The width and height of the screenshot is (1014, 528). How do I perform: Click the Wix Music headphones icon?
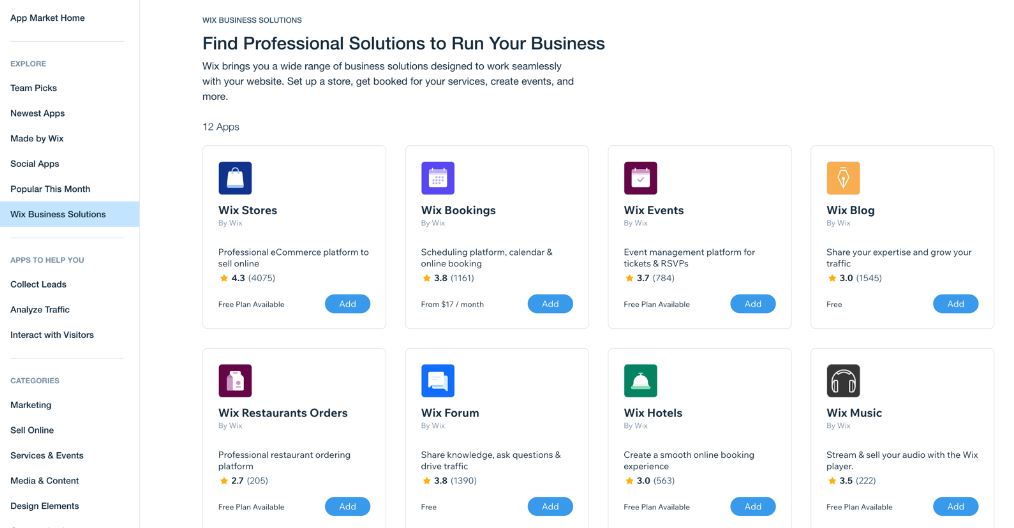[x=843, y=380]
